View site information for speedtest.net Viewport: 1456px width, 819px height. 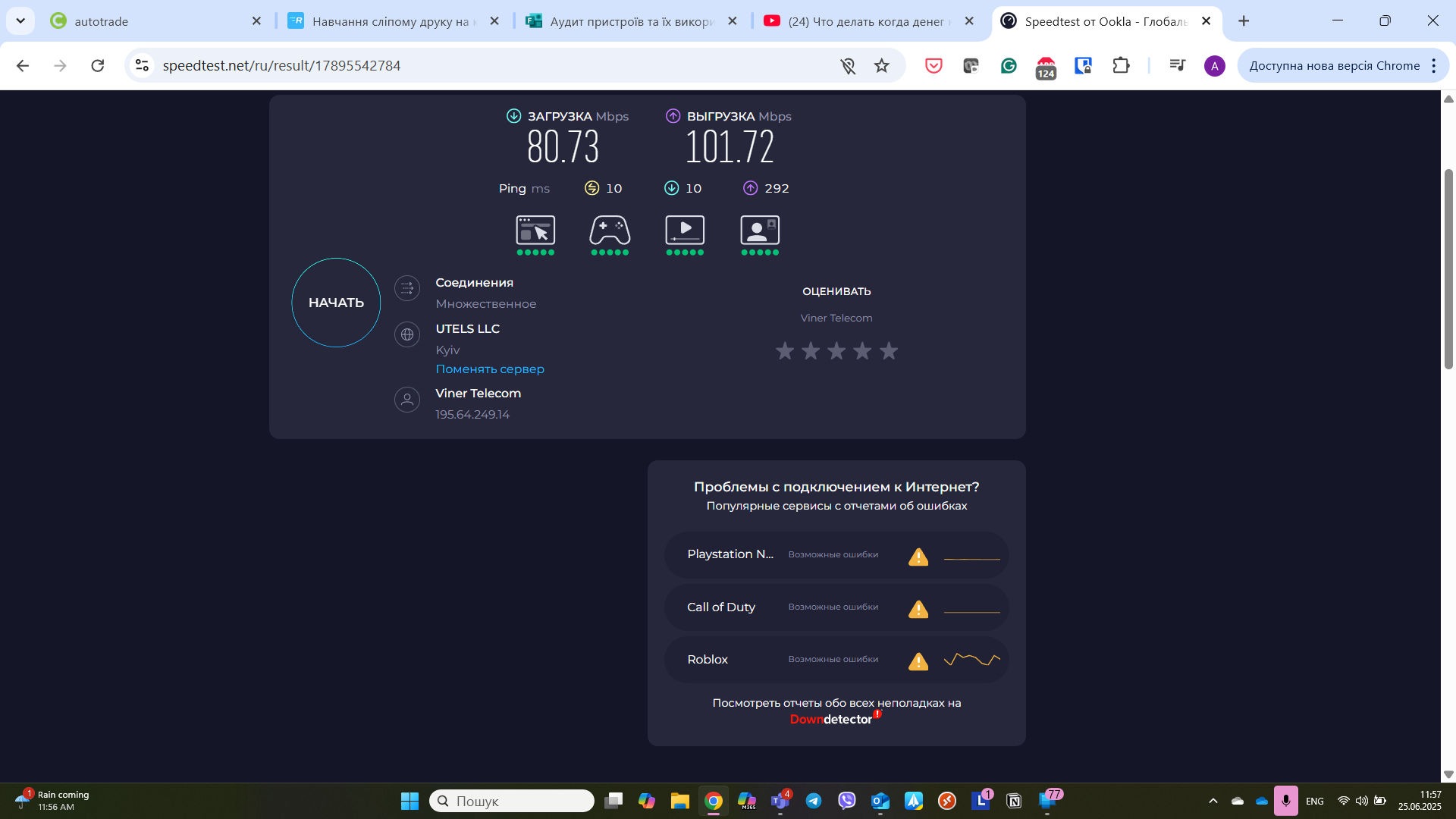(142, 66)
